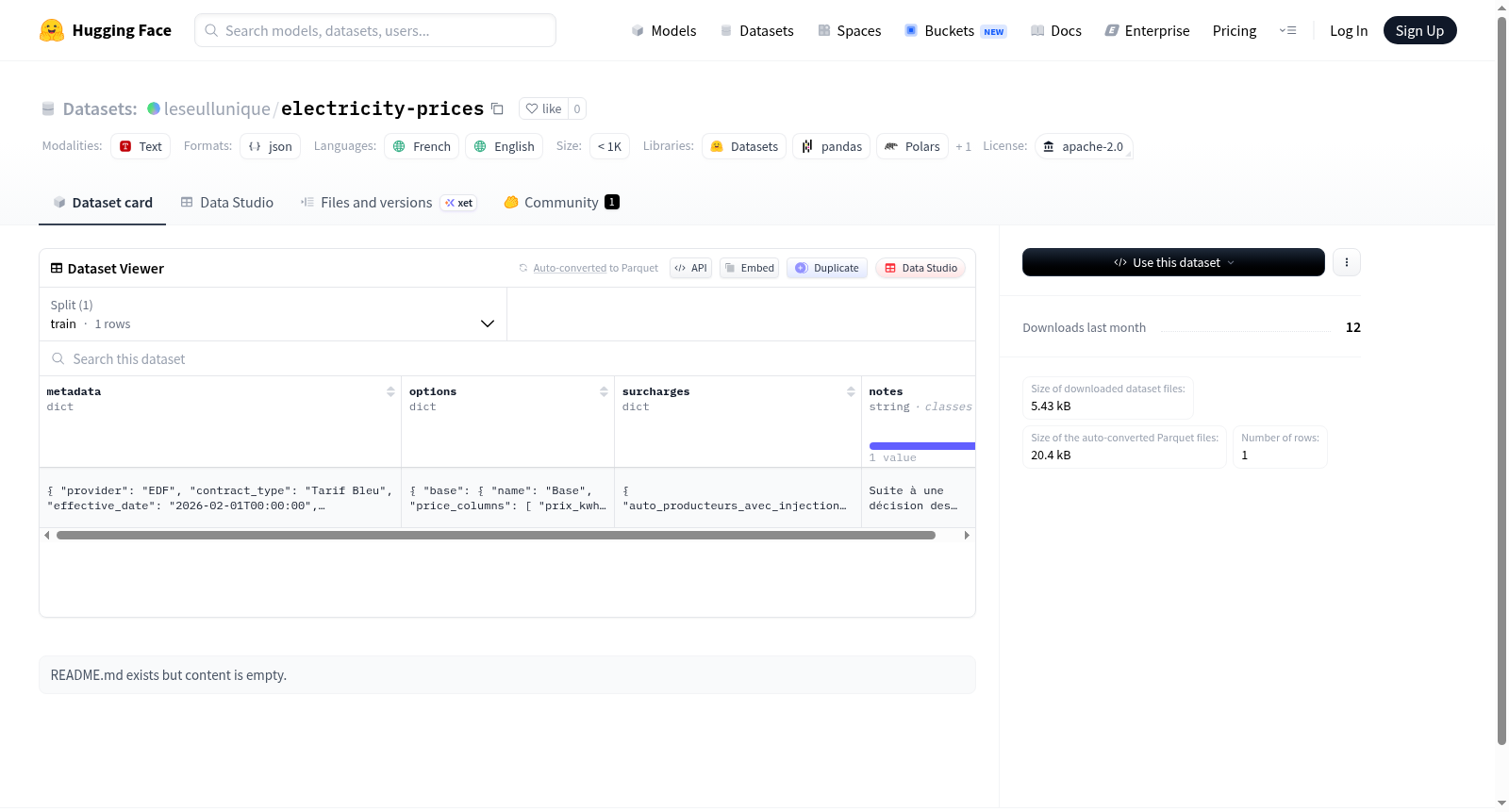The image size is (1509, 812).
Task: Select the Text modality tag
Action: pos(141,146)
